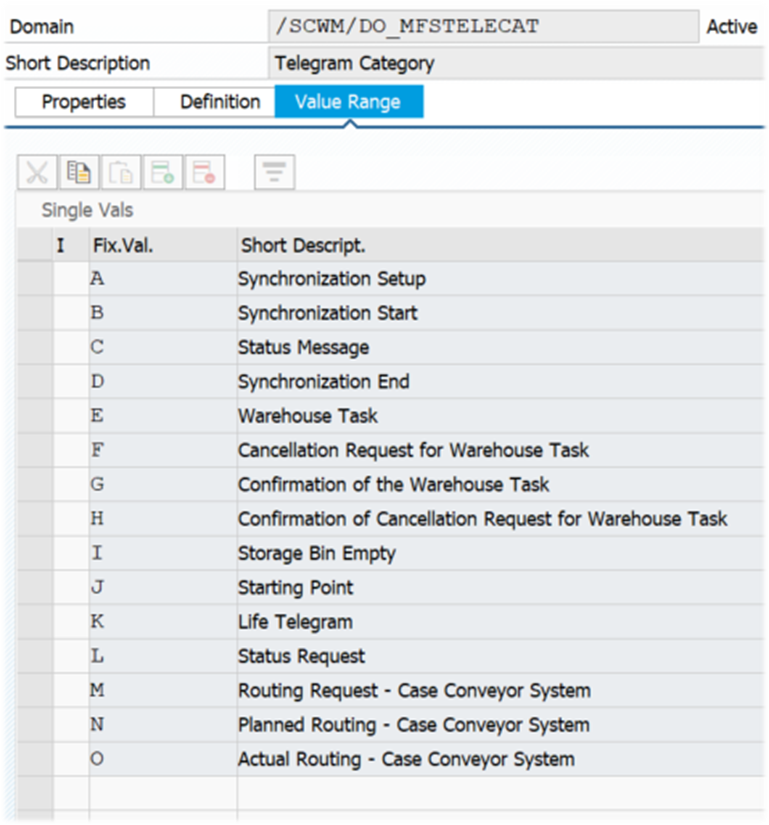Click the row selector for Status Message row
Viewport: 769px width, 825px height.
pos(35,347)
